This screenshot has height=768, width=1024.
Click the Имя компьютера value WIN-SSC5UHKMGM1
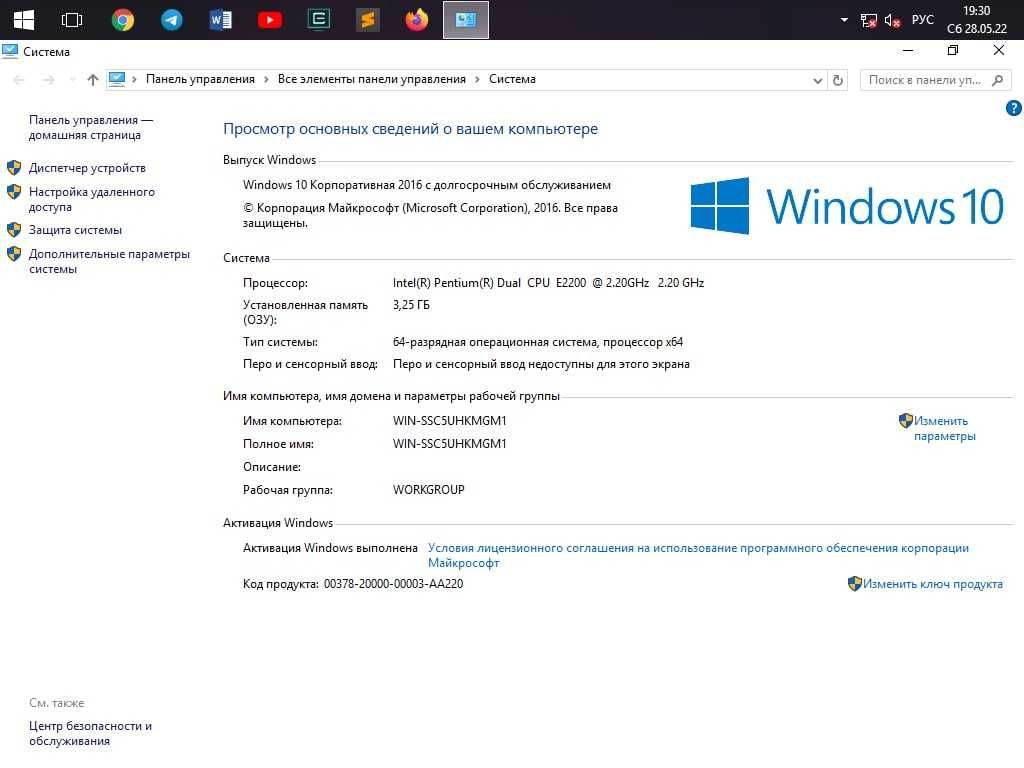pos(449,421)
